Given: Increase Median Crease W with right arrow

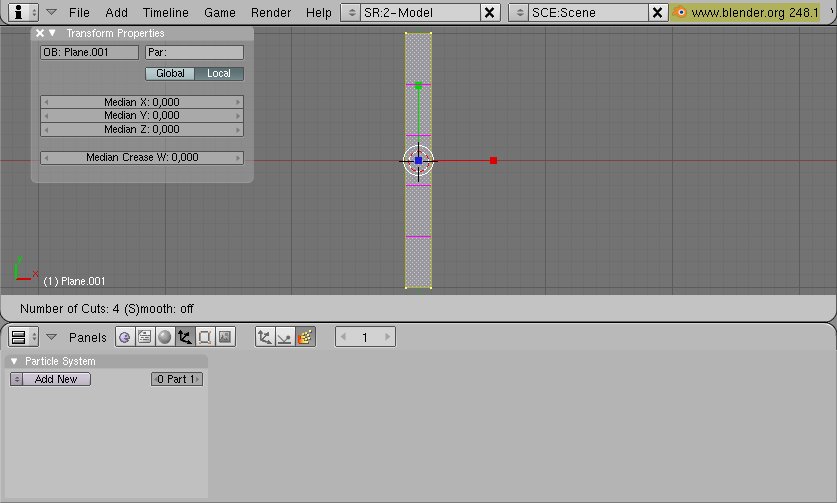Looking at the screenshot, I should (238, 158).
